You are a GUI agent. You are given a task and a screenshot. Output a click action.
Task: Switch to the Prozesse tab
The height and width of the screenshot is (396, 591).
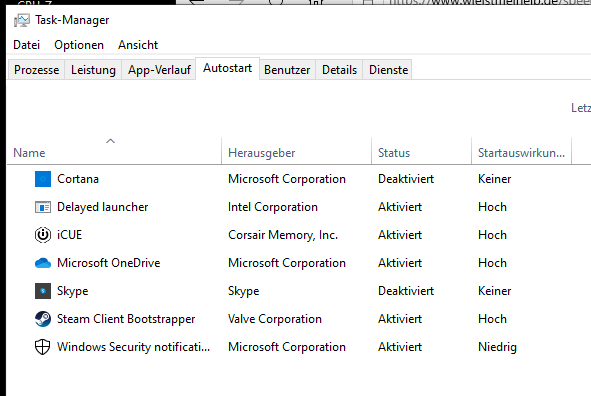click(x=36, y=70)
